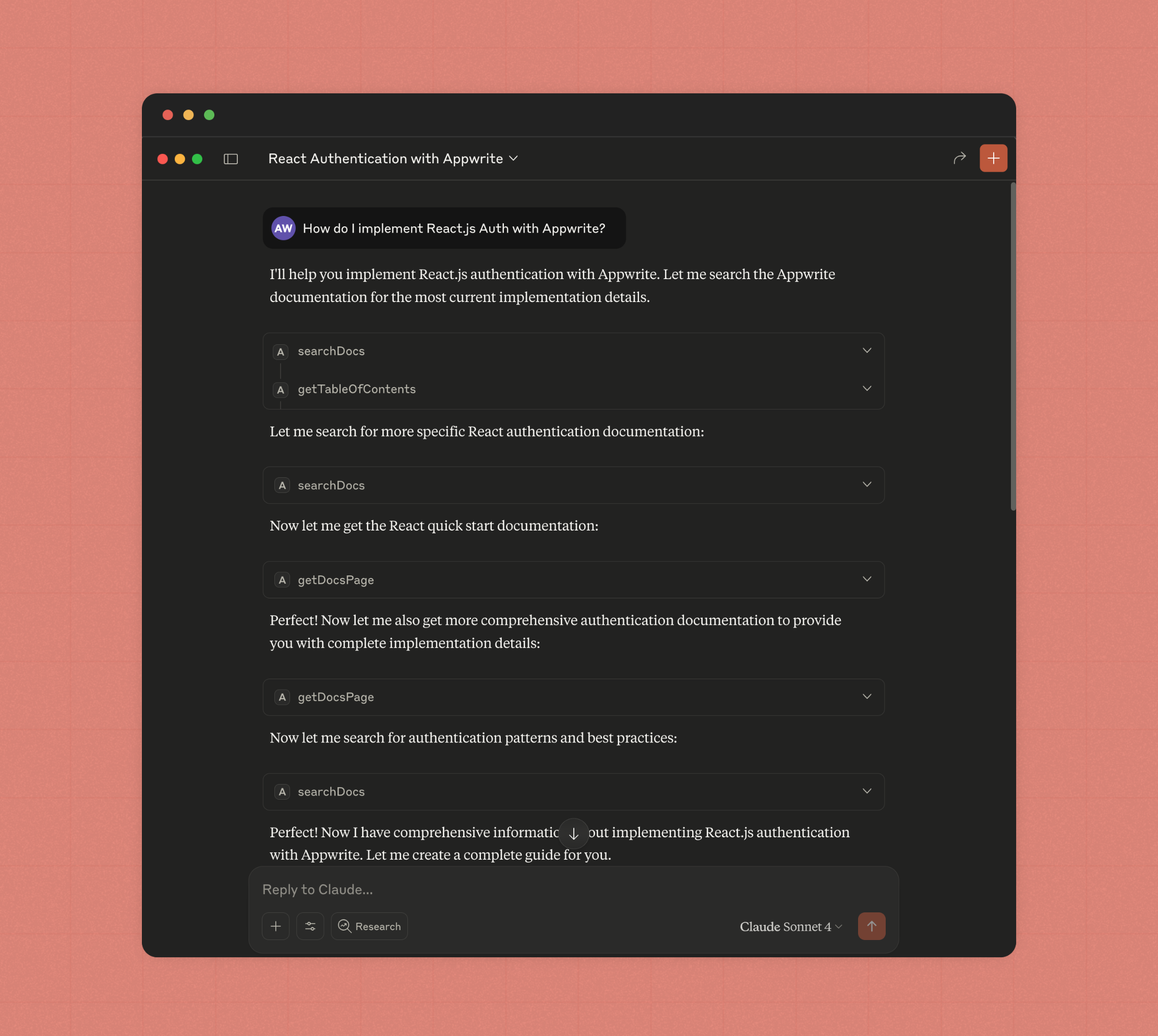Expand the last searchDocs tool call

[574, 792]
